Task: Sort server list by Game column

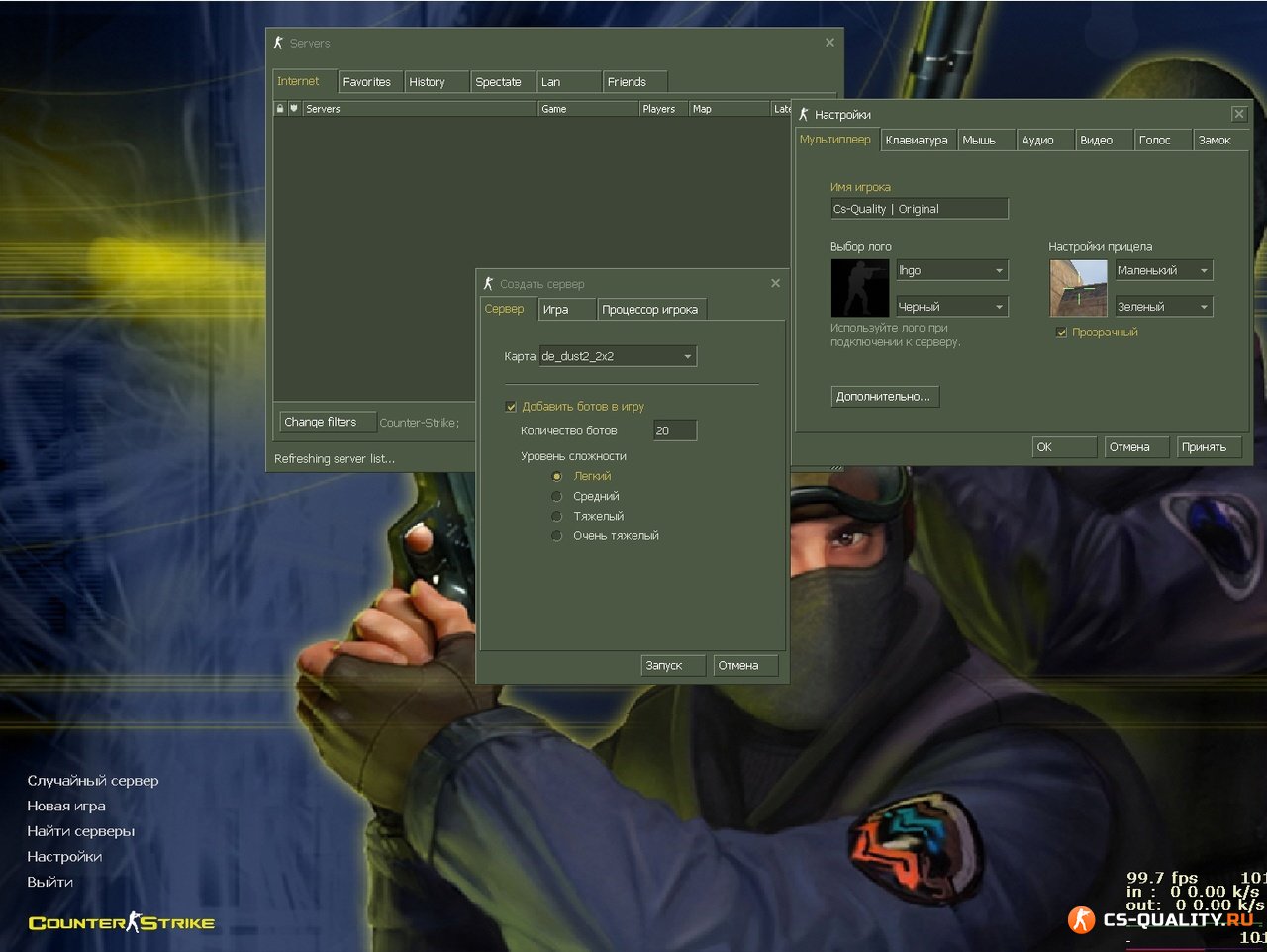Action: pyautogui.click(x=589, y=109)
